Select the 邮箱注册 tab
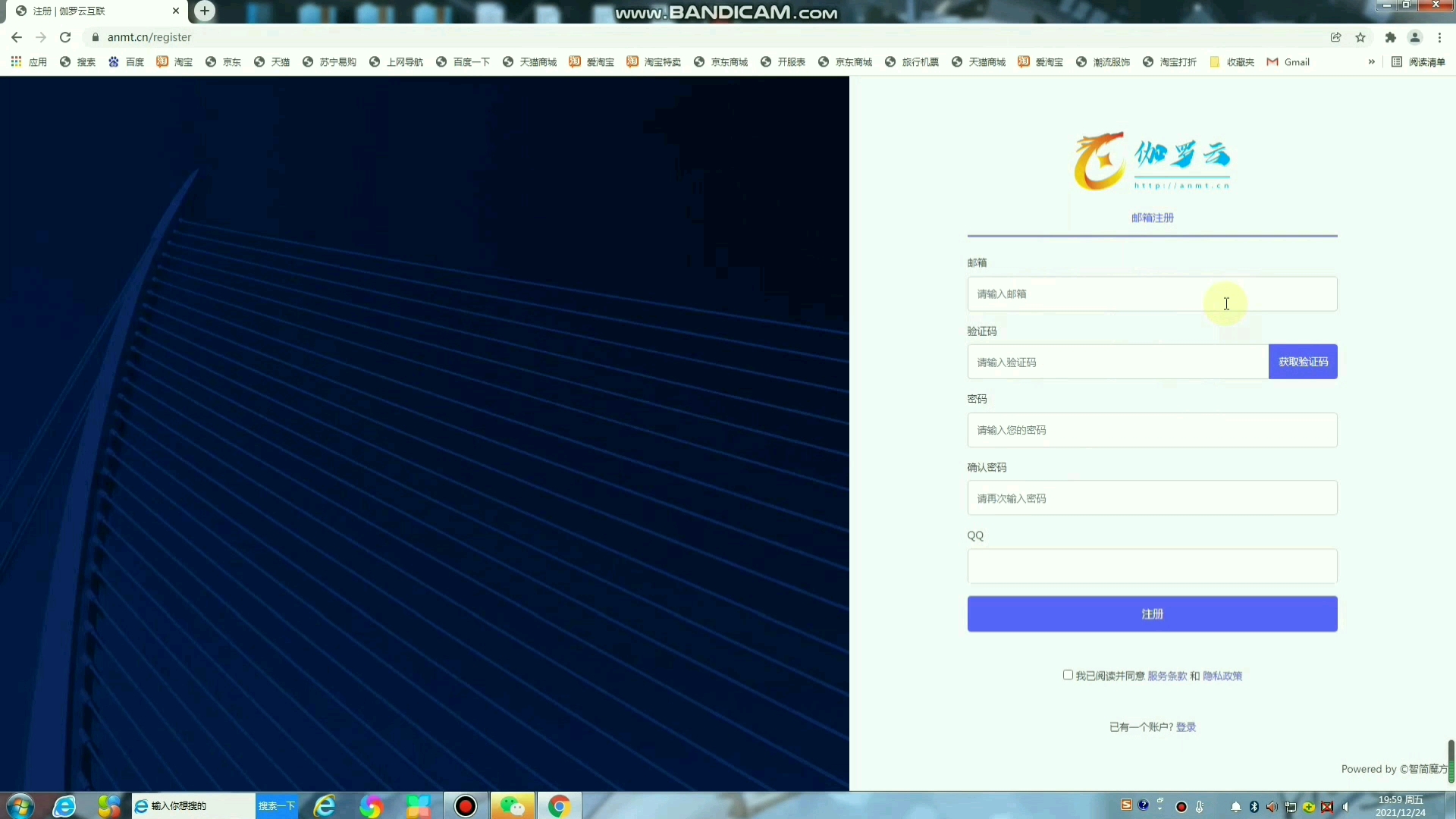This screenshot has height=819, width=1456. tap(1152, 218)
